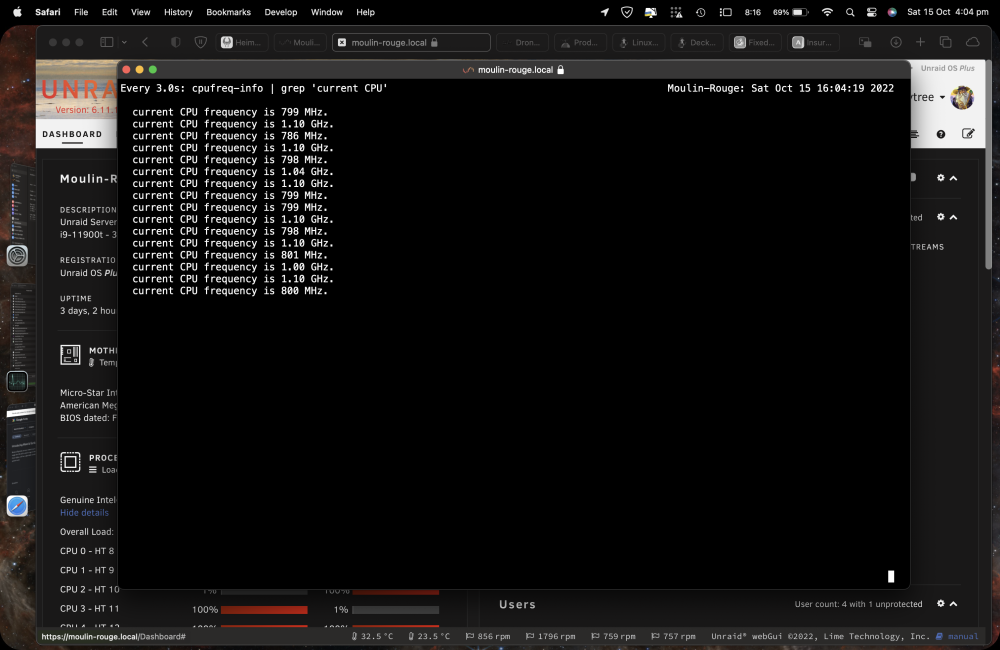Switch to the Insur... tab
1000x650 pixels.
point(812,42)
